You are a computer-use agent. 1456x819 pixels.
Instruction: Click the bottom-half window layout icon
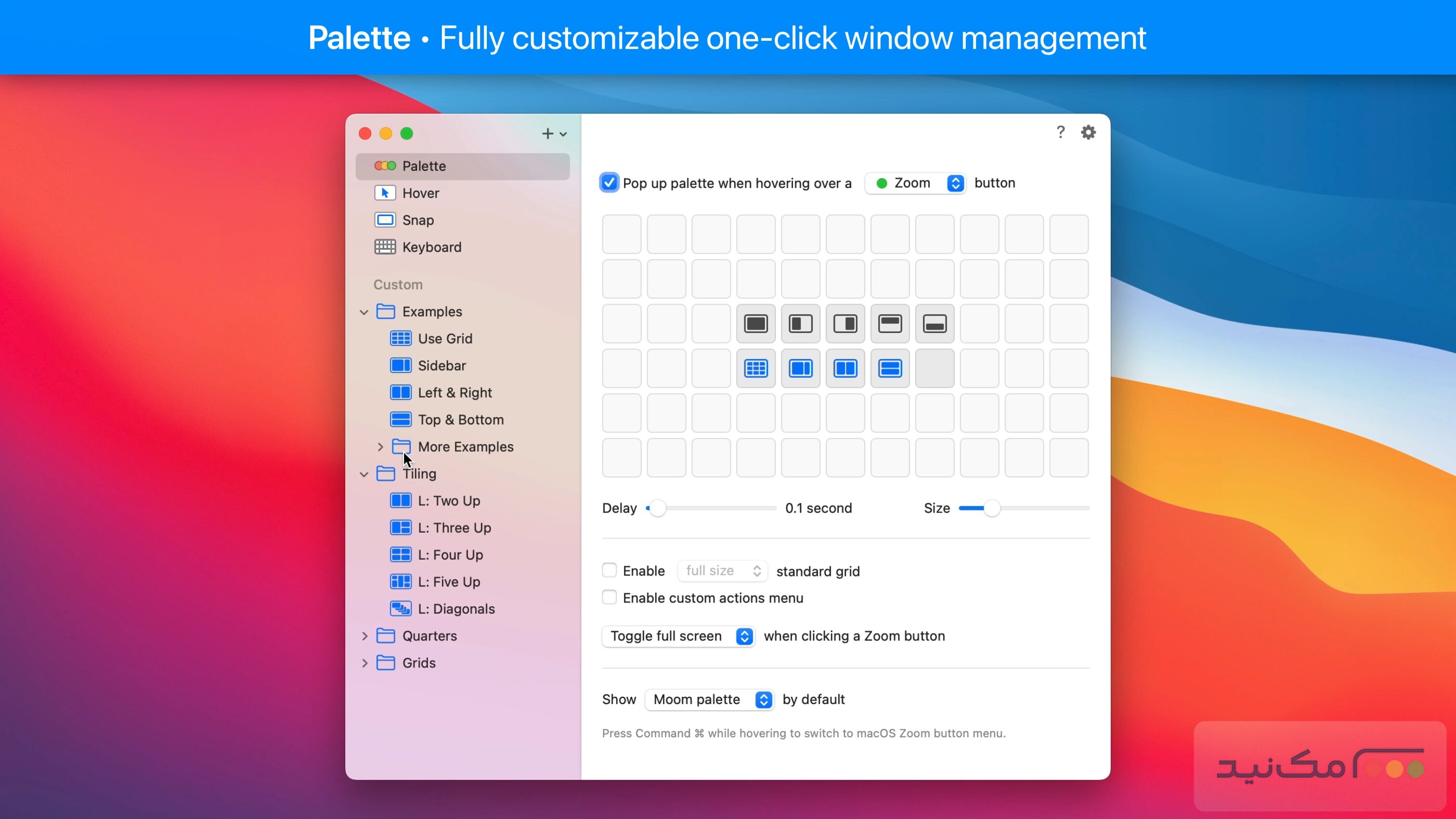click(x=934, y=324)
